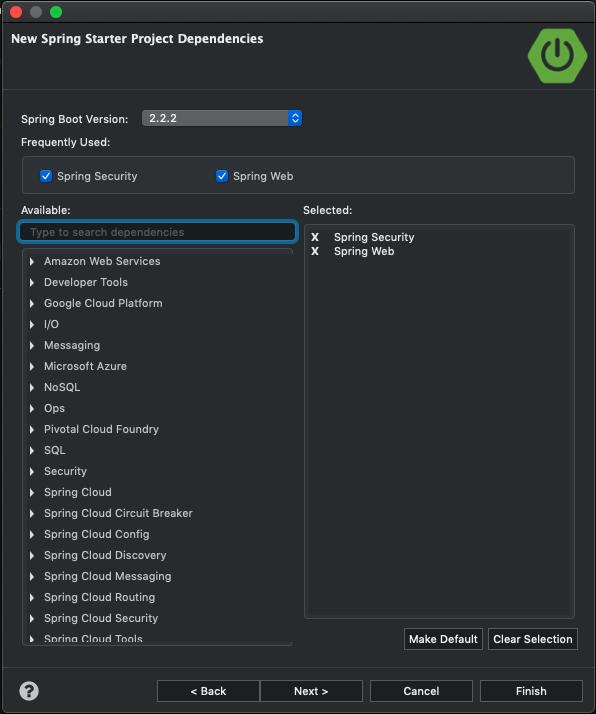Click the Spring Boot power logo
The image size is (596, 714).
(x=557, y=56)
